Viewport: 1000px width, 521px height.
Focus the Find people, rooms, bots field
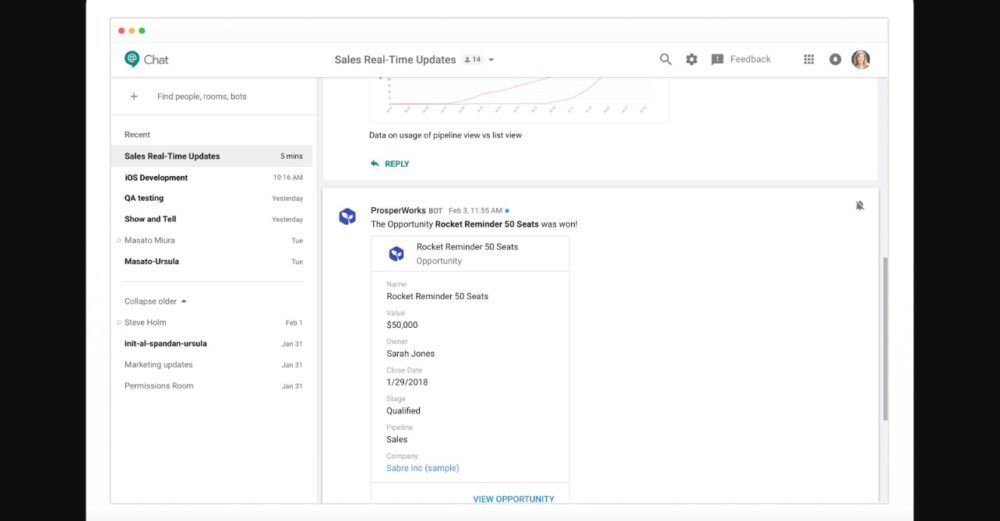click(x=202, y=97)
